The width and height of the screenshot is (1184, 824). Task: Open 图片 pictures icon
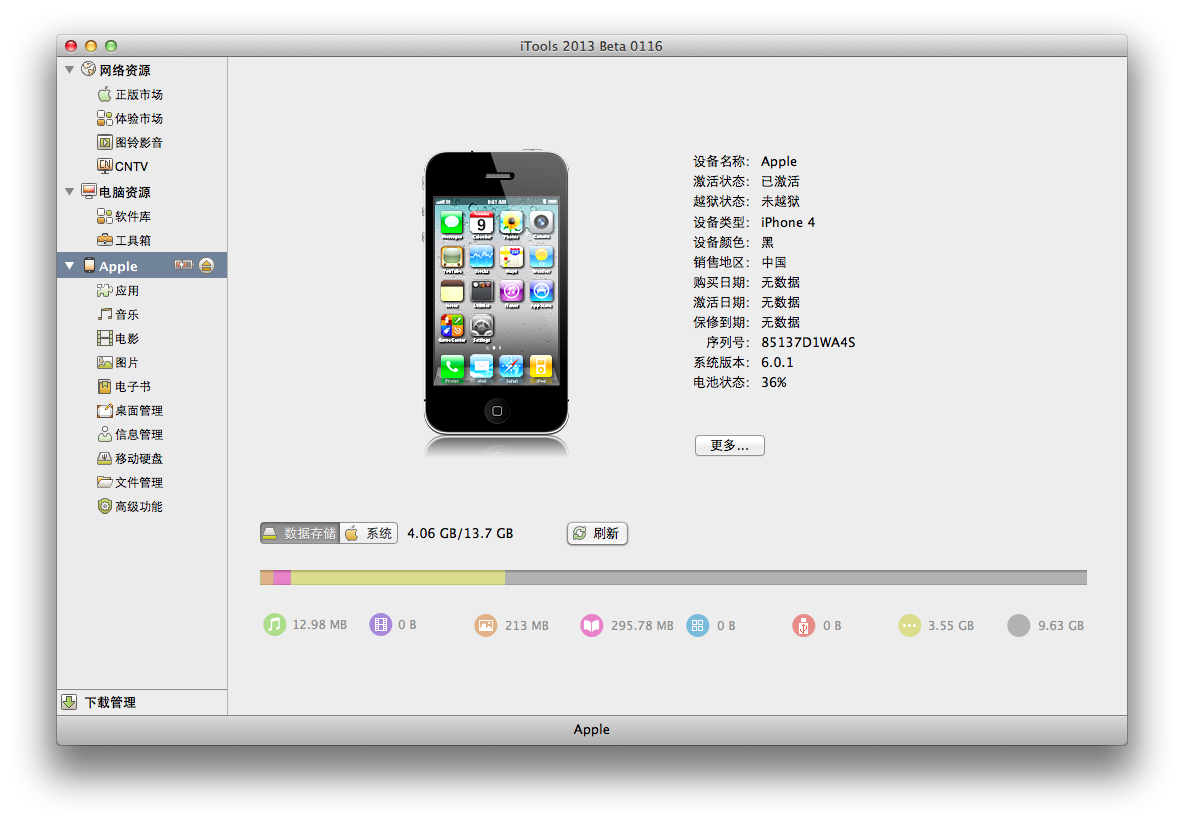(104, 363)
